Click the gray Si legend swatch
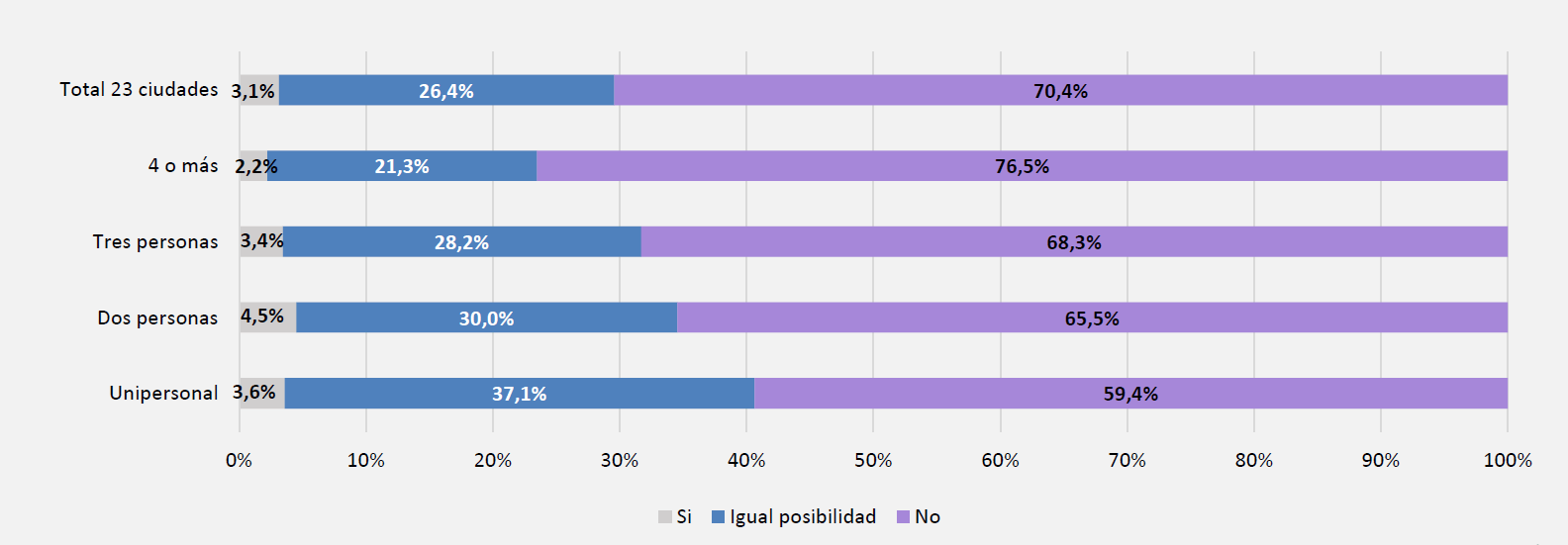 [x=665, y=517]
